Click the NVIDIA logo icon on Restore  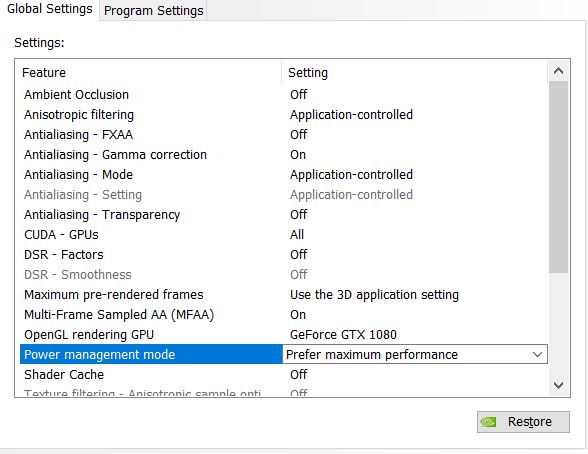(x=489, y=422)
